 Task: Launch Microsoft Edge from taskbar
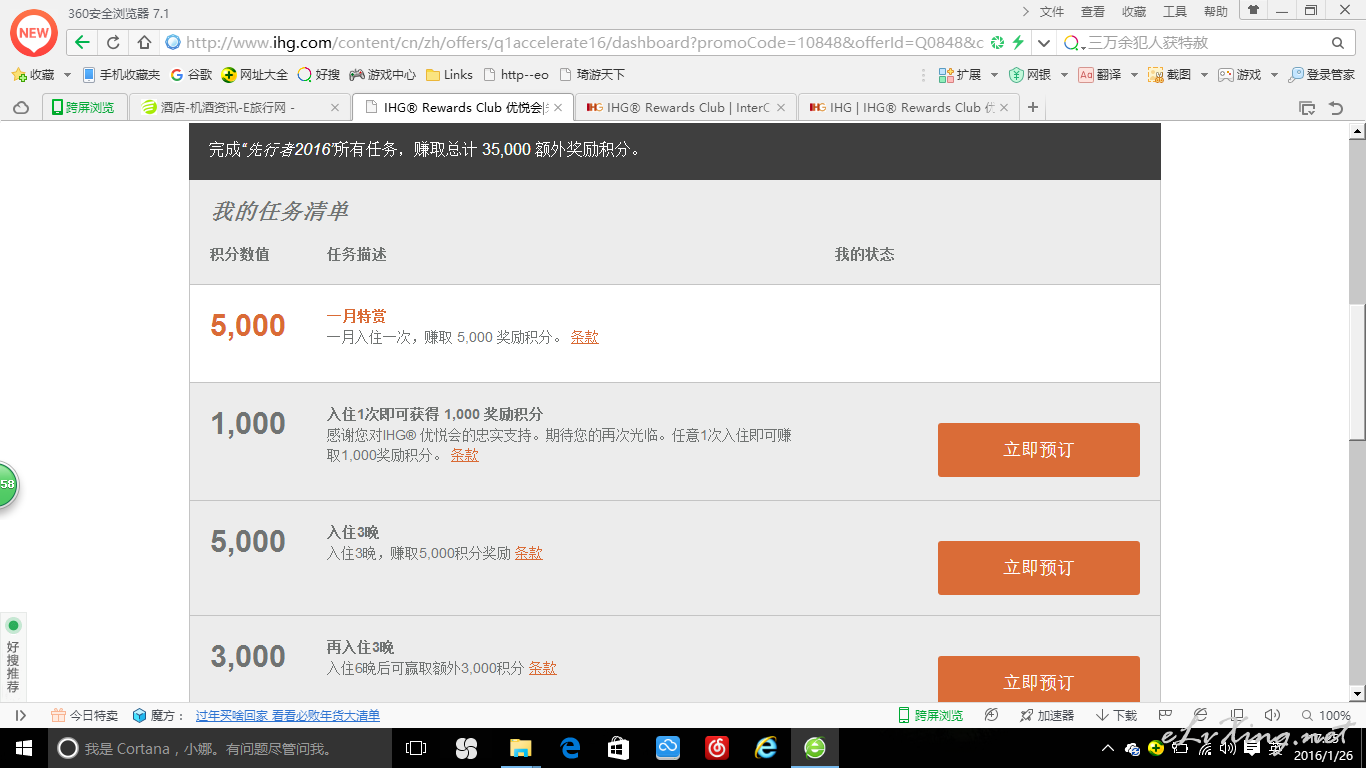pos(570,748)
